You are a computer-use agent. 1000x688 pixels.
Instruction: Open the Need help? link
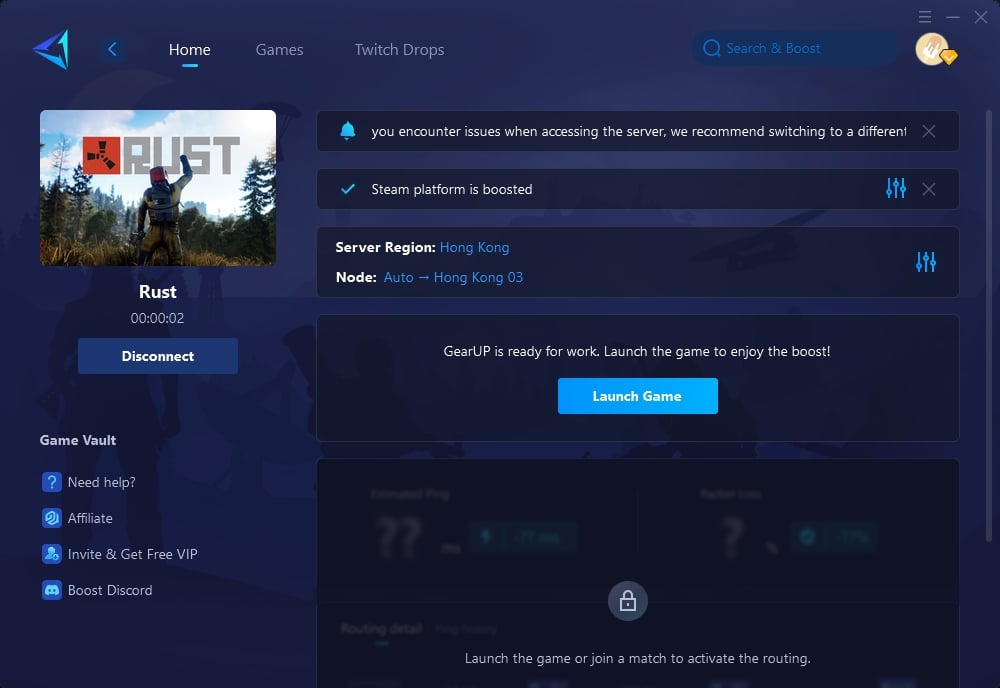pyautogui.click(x=101, y=482)
